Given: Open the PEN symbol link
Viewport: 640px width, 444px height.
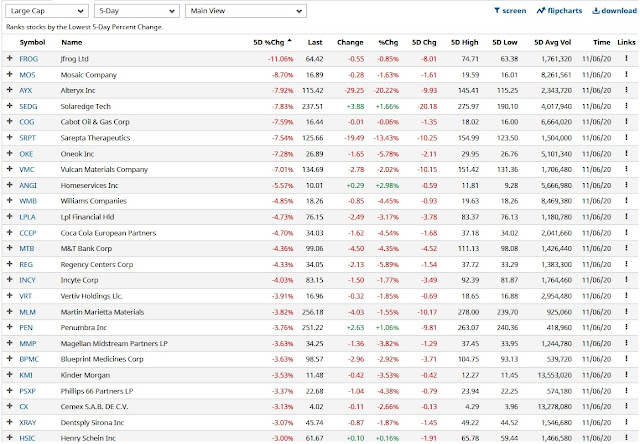Looking at the screenshot, I should coord(26,327).
